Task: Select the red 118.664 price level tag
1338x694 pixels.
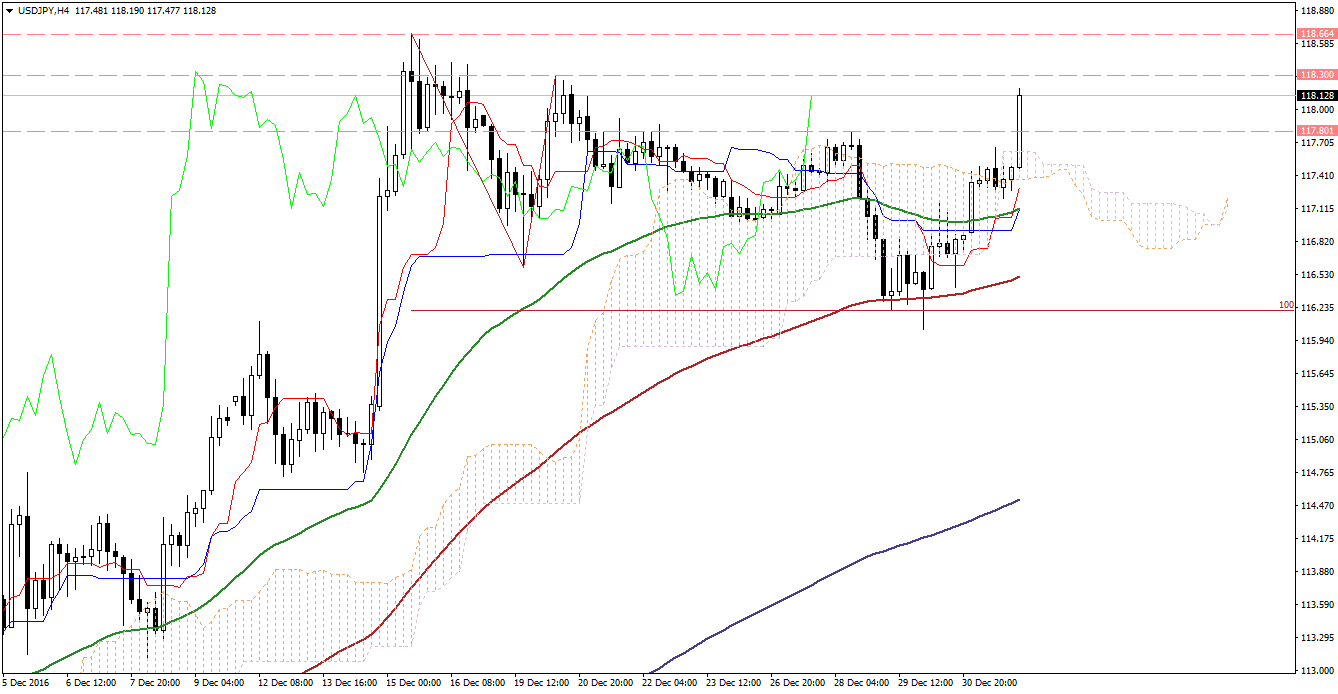Action: (1317, 34)
